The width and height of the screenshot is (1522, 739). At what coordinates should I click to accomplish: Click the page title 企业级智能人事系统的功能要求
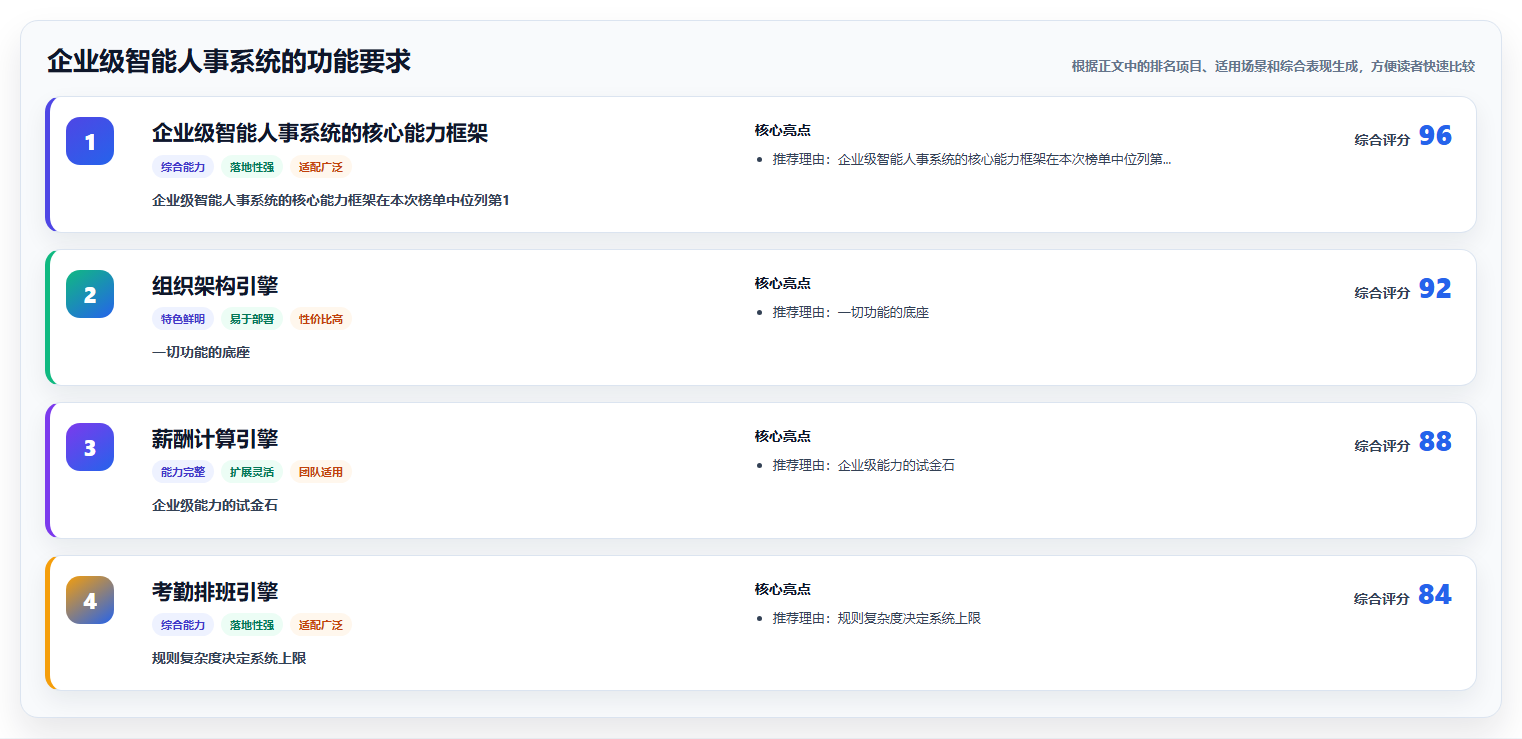click(229, 61)
